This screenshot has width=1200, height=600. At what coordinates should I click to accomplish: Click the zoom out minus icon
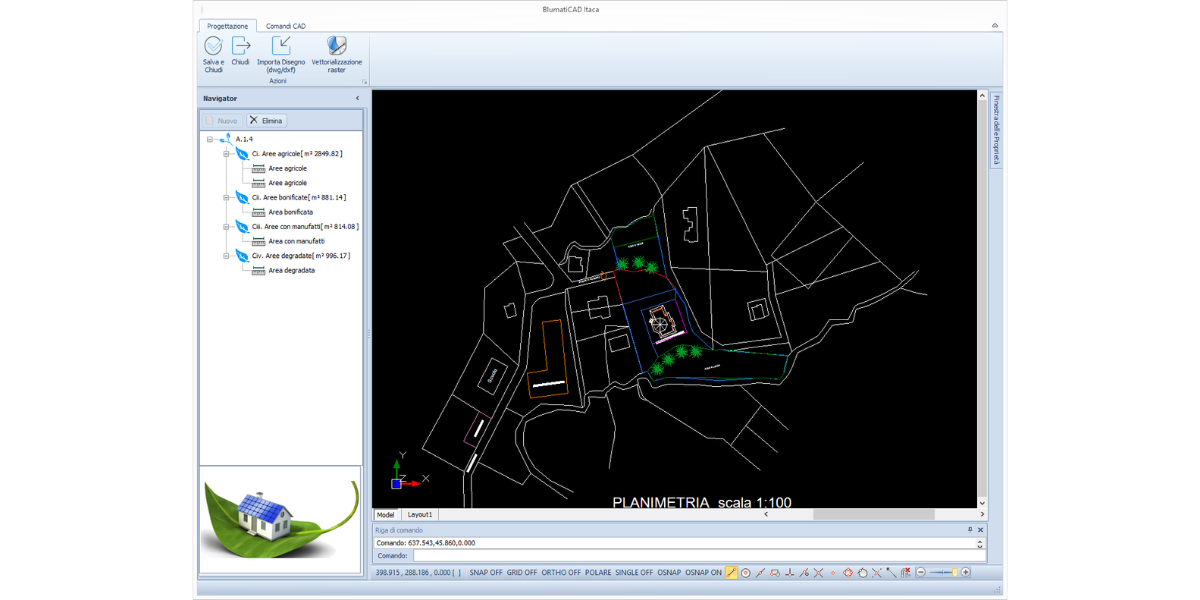click(x=920, y=572)
